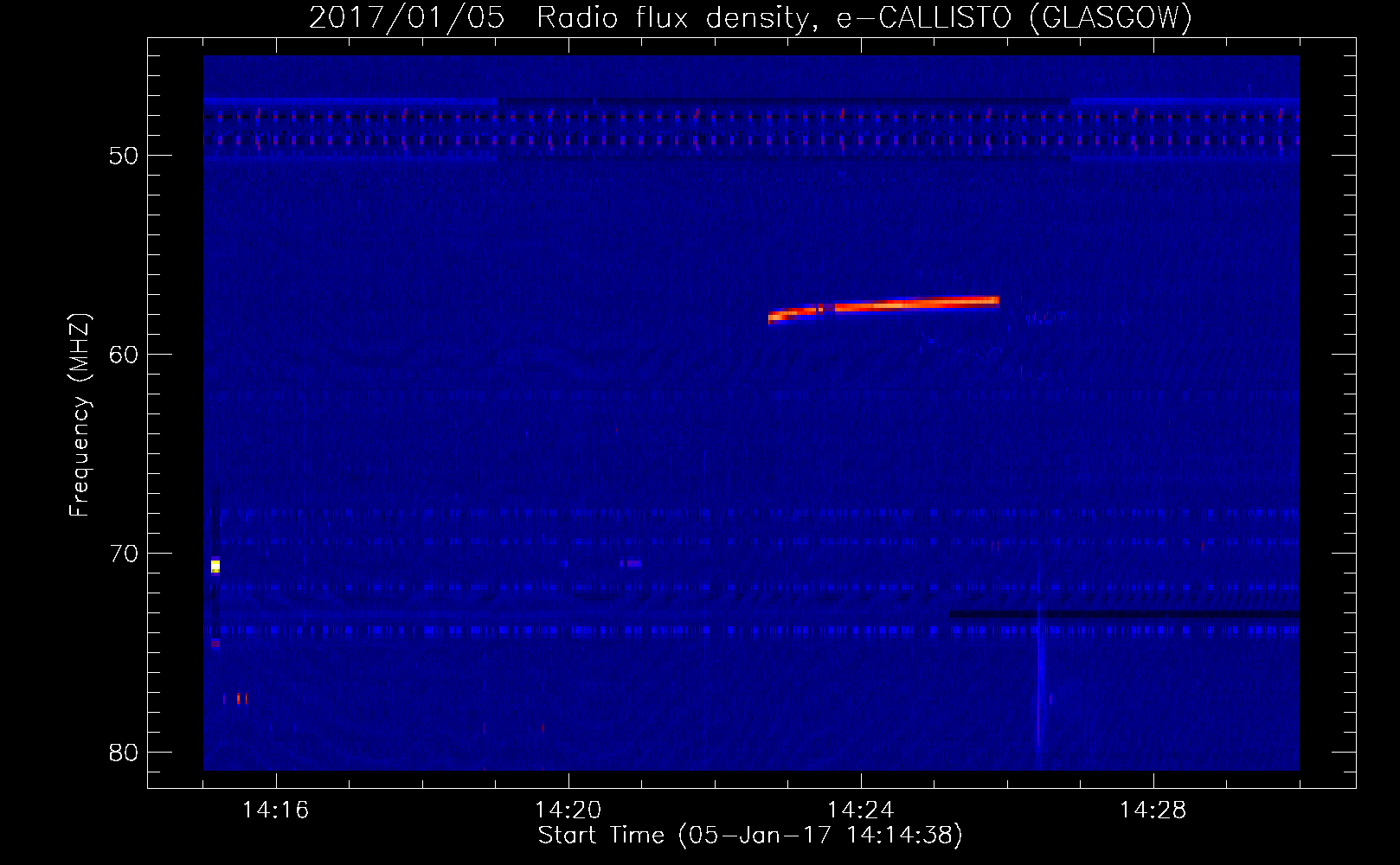This screenshot has height=865, width=1400.
Task: Click the '14:20' time tick label
Action: (568, 811)
